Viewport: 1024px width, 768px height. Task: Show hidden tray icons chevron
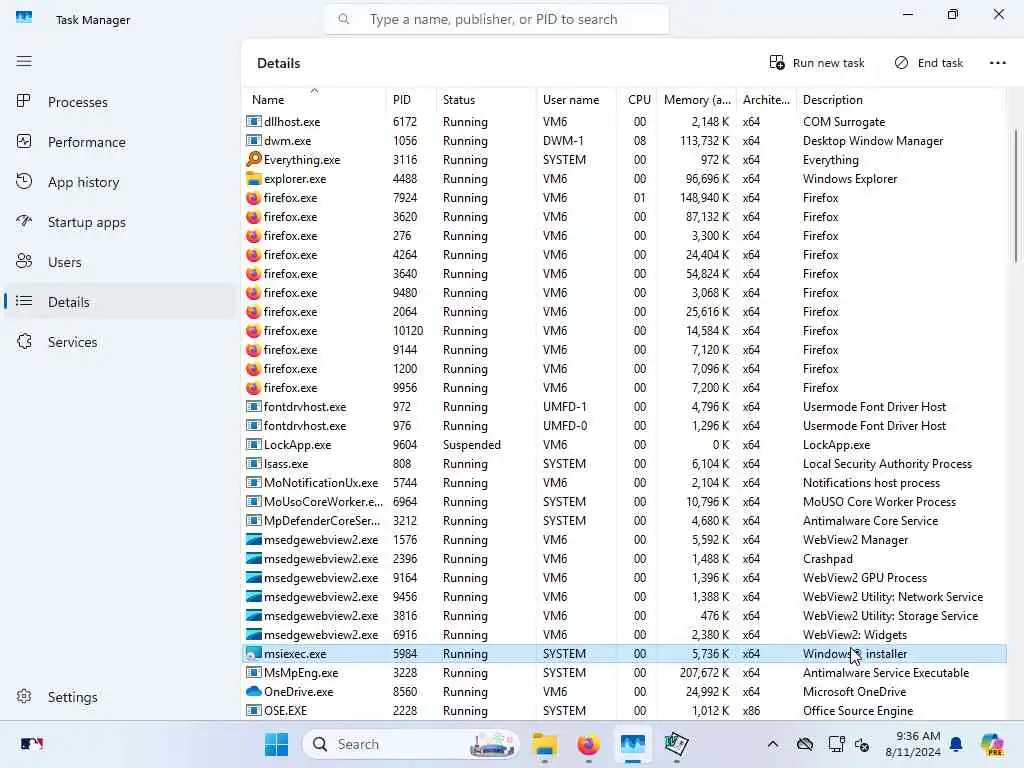(773, 744)
